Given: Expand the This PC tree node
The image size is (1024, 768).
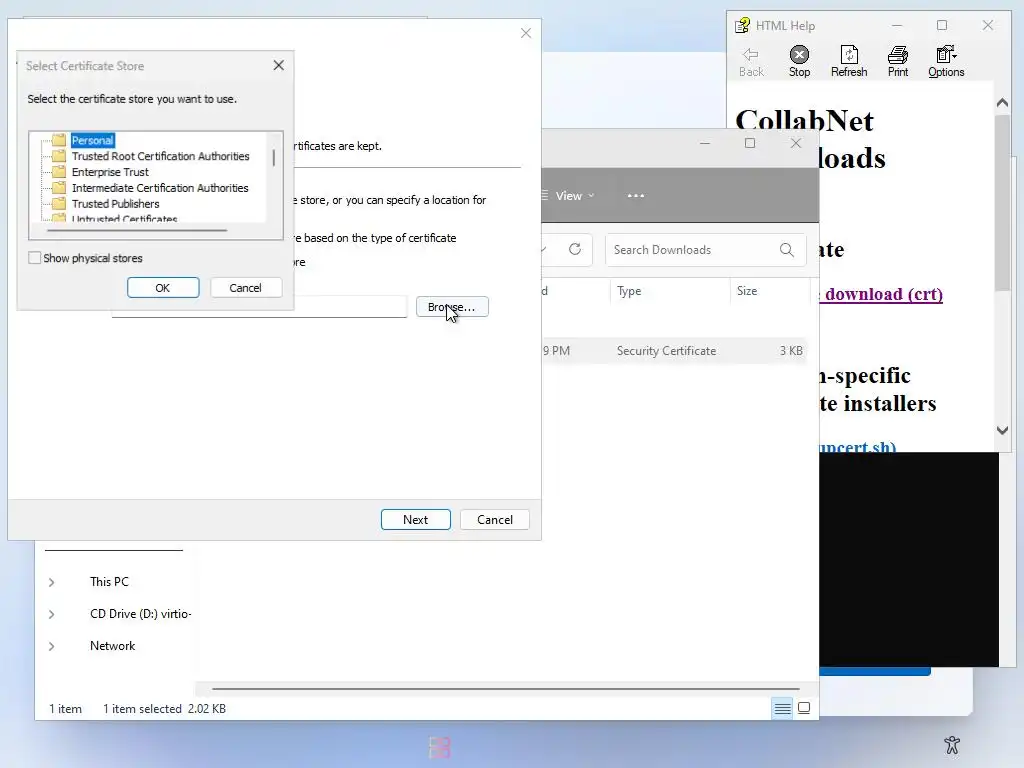Looking at the screenshot, I should click(x=52, y=582).
